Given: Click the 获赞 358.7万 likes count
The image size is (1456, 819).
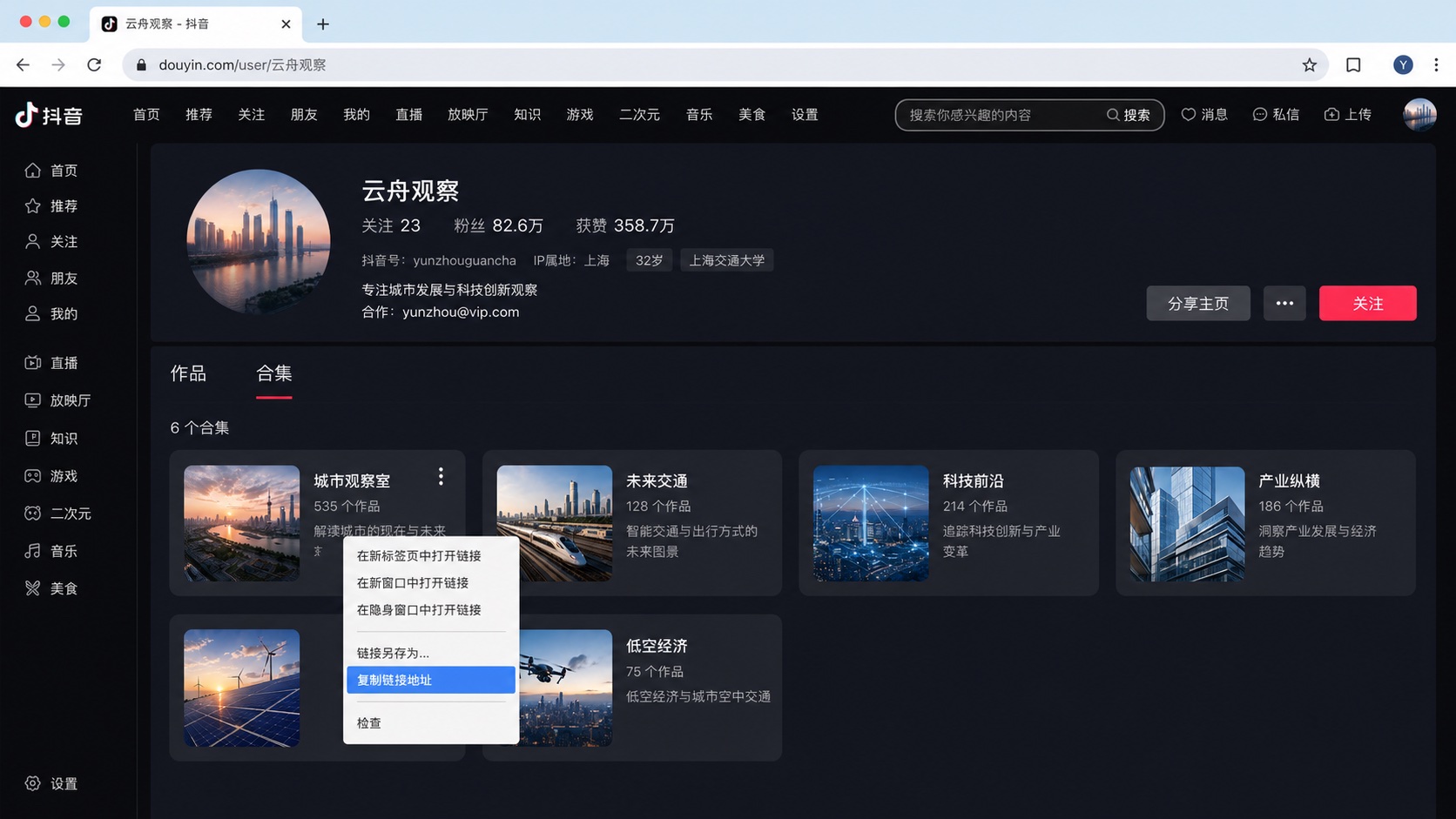Looking at the screenshot, I should (625, 225).
